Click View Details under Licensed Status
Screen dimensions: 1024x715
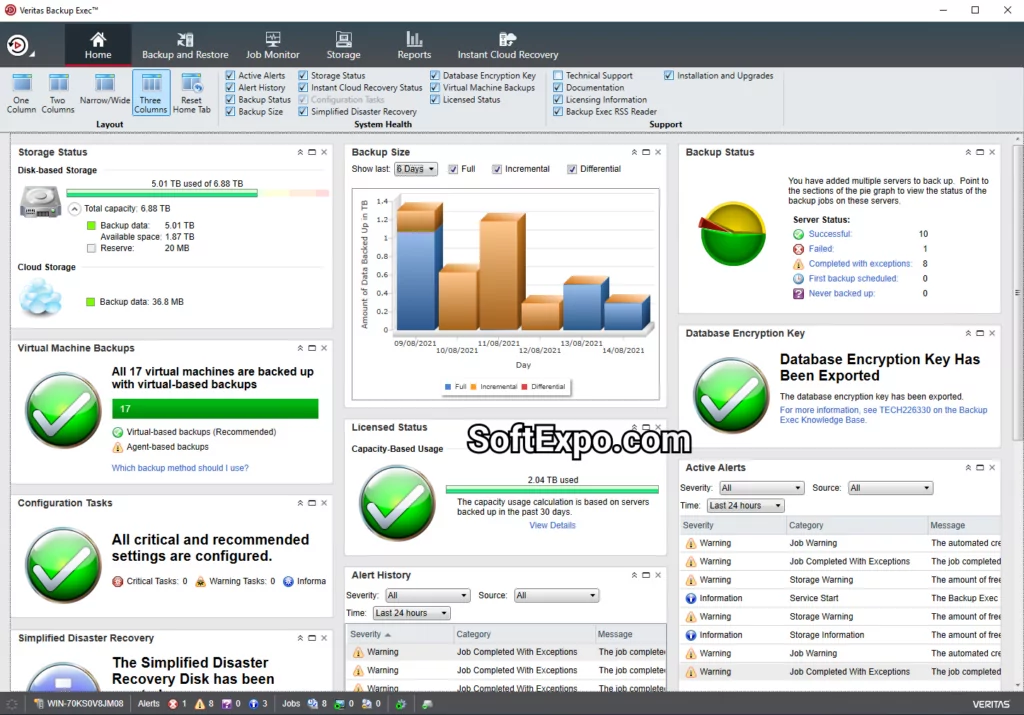552,524
